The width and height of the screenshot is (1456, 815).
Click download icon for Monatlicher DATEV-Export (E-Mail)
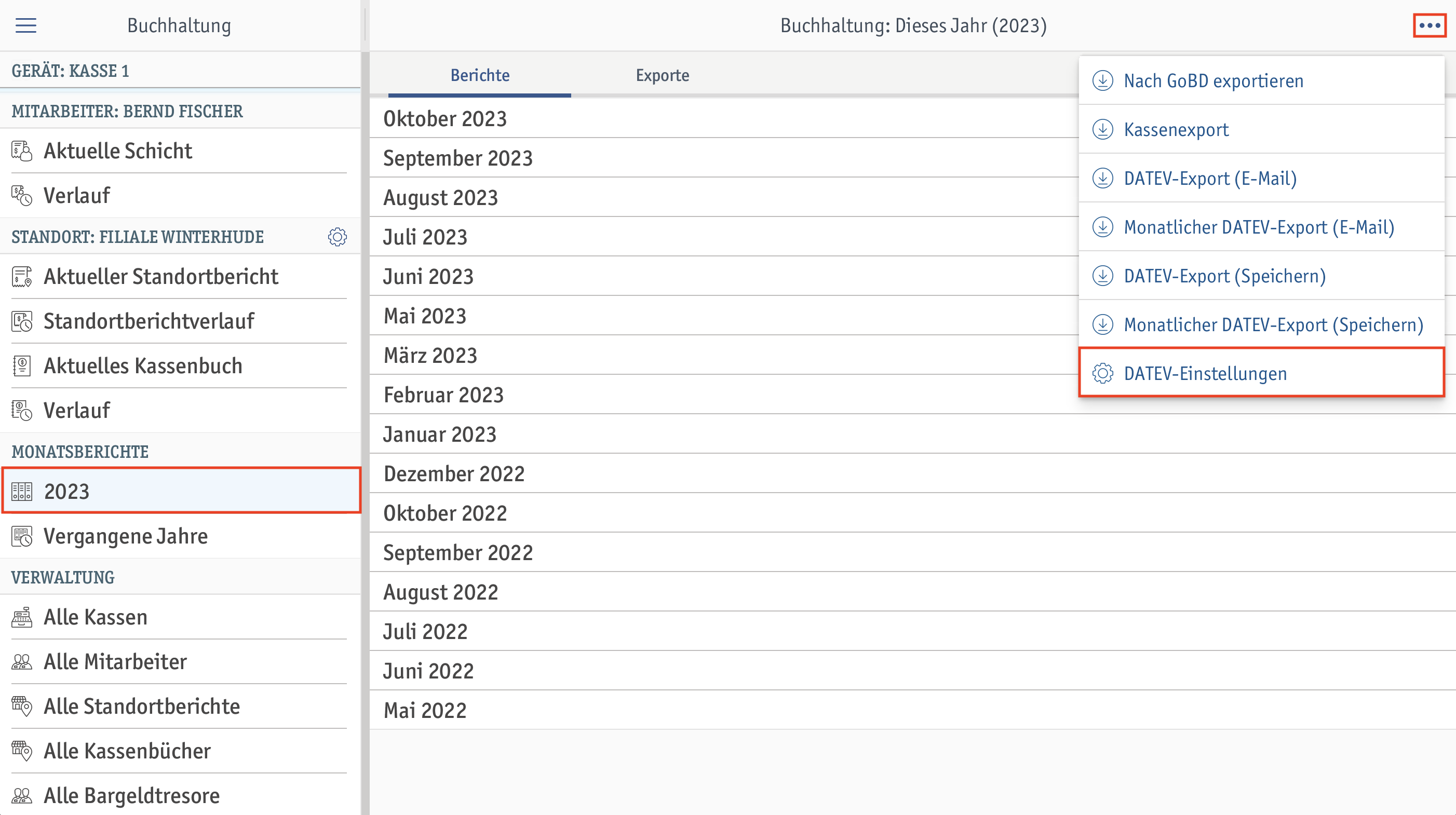(1103, 227)
